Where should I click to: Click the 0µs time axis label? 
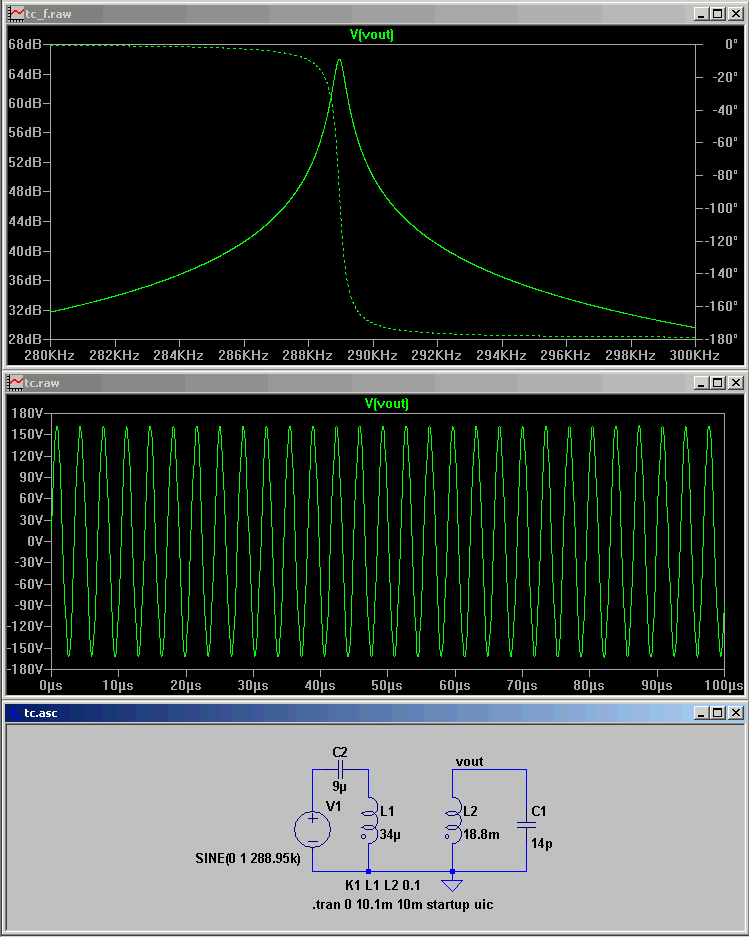(x=51, y=685)
